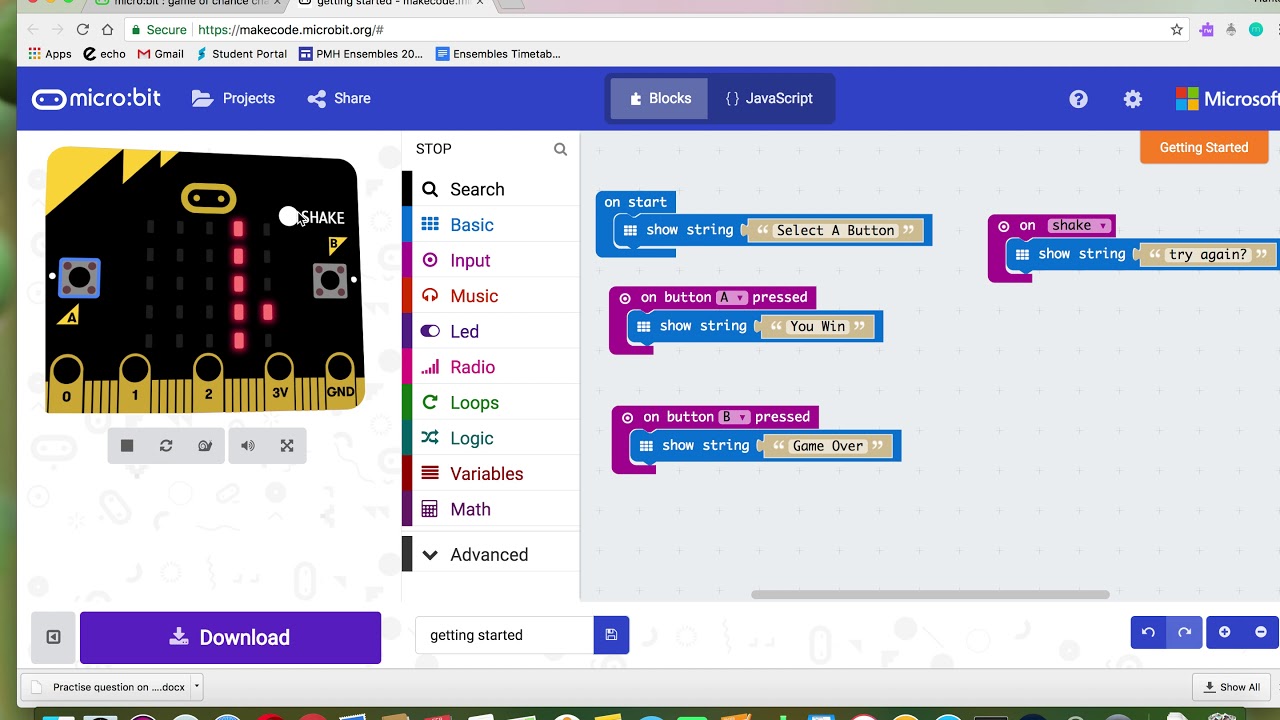Open the shake gesture dropdown

point(1078,226)
